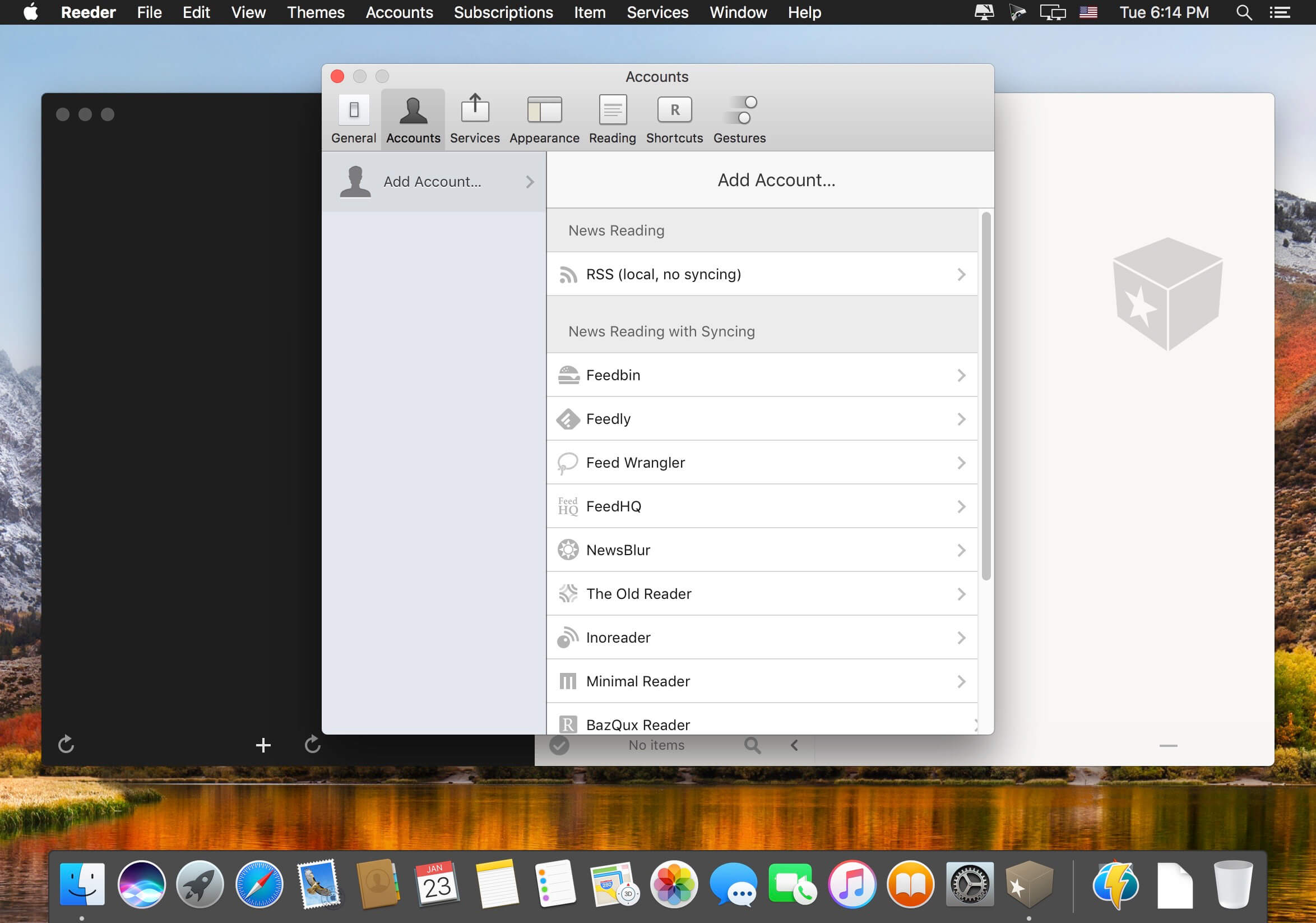Click the Feed Wrangler lasso icon
The image size is (1316, 923).
click(x=567, y=463)
